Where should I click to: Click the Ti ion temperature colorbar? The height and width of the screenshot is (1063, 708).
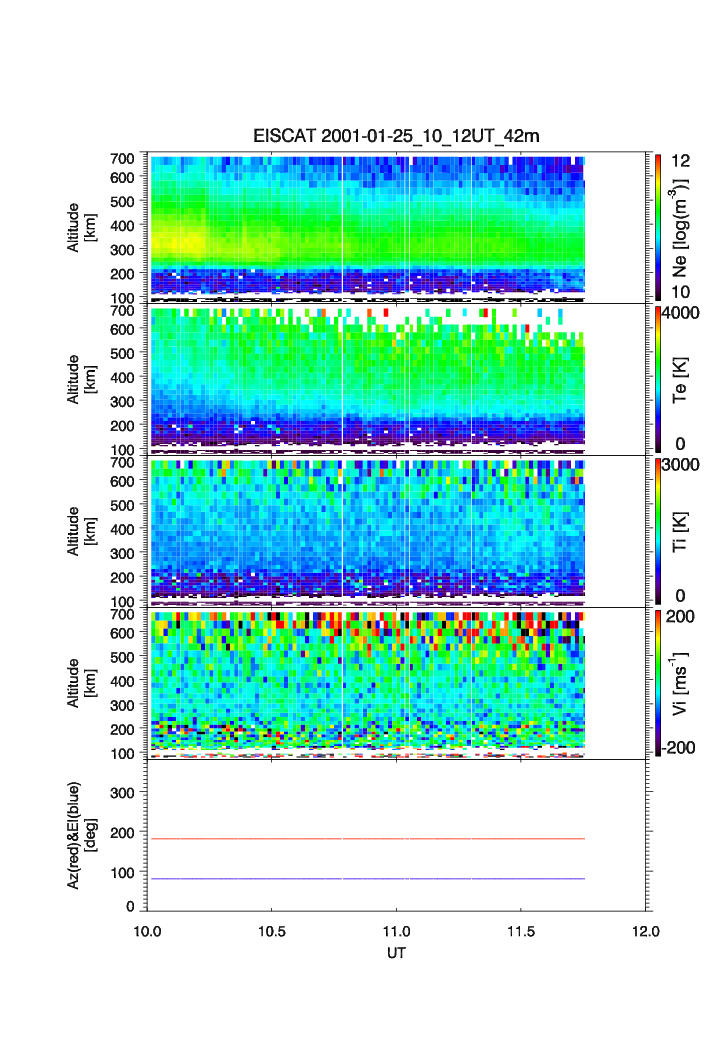pyautogui.click(x=657, y=531)
